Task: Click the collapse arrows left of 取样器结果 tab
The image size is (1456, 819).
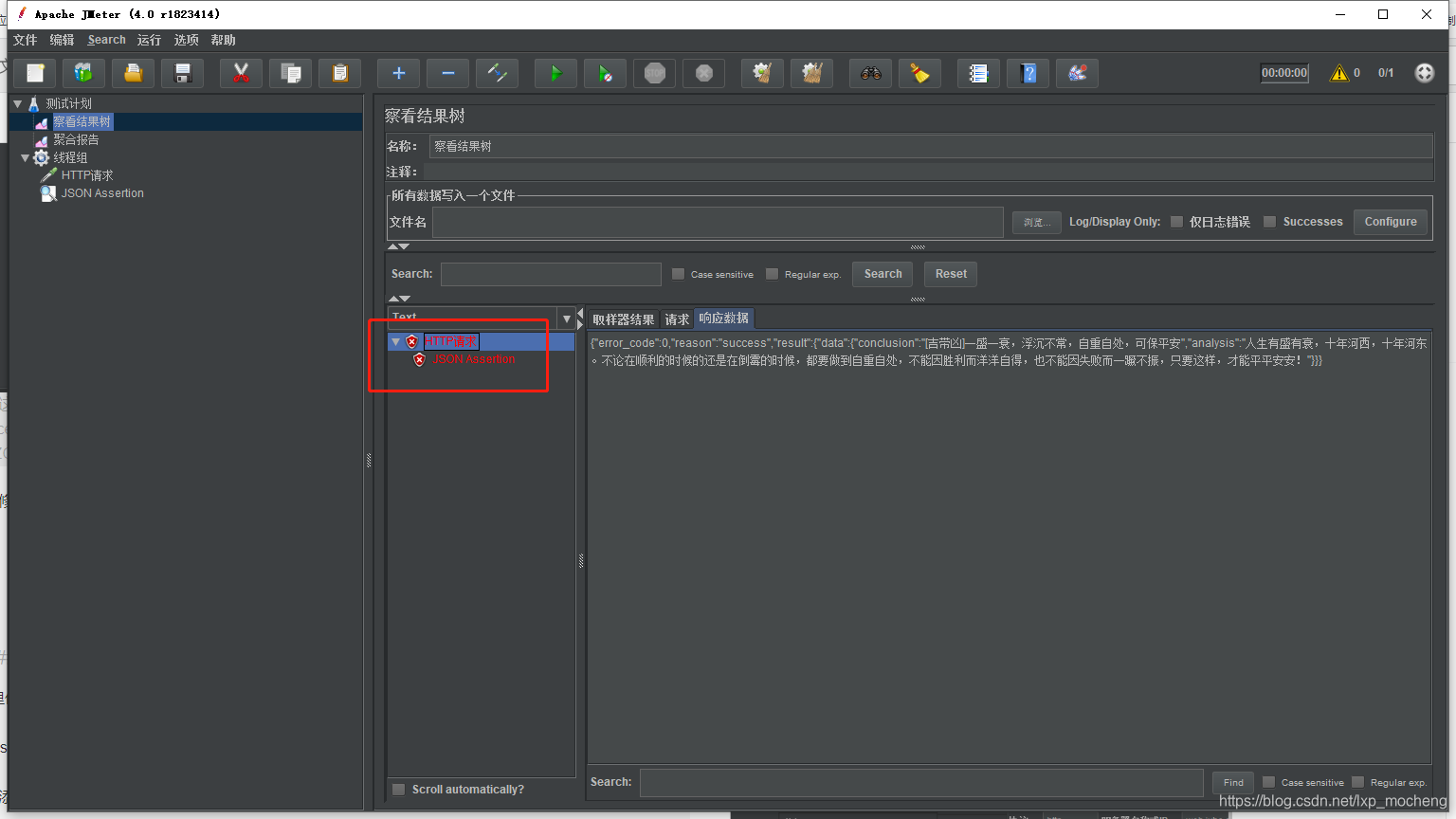Action: (580, 318)
